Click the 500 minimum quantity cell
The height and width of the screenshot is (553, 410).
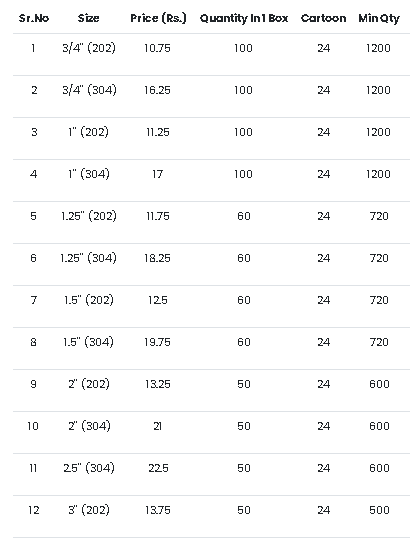(x=379, y=510)
